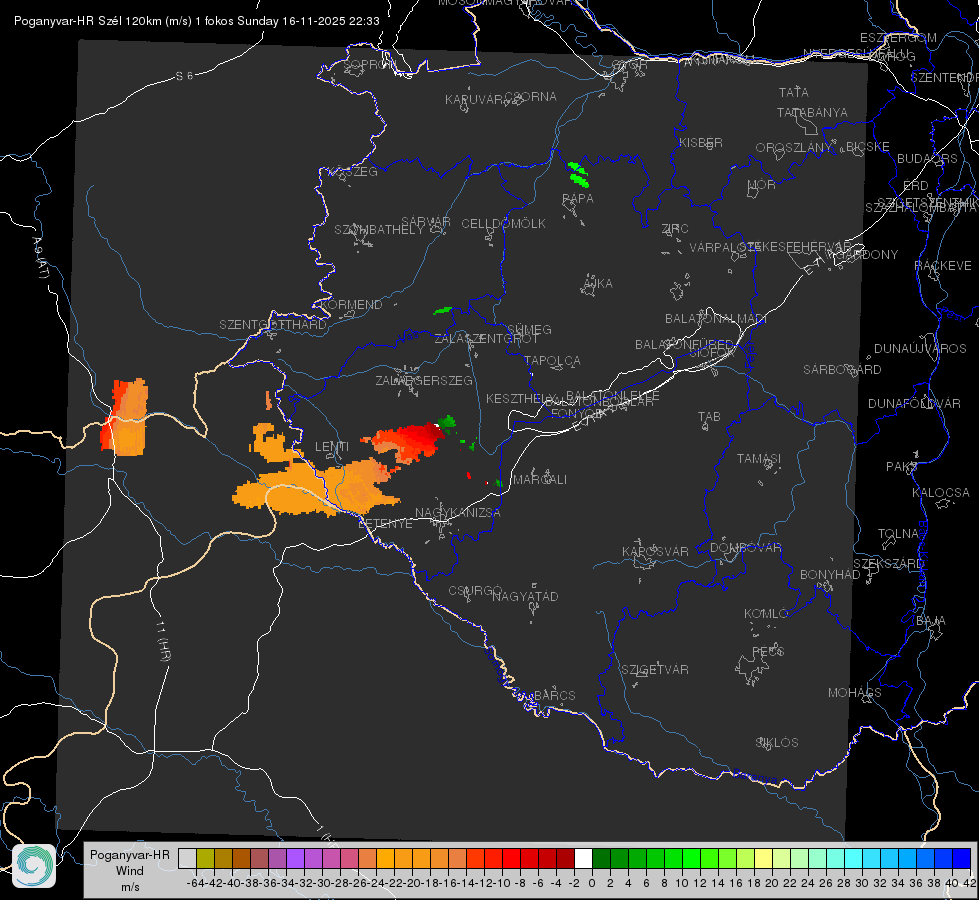
Task: Click the legend label Poganyvar-HR
Action: tap(130, 854)
